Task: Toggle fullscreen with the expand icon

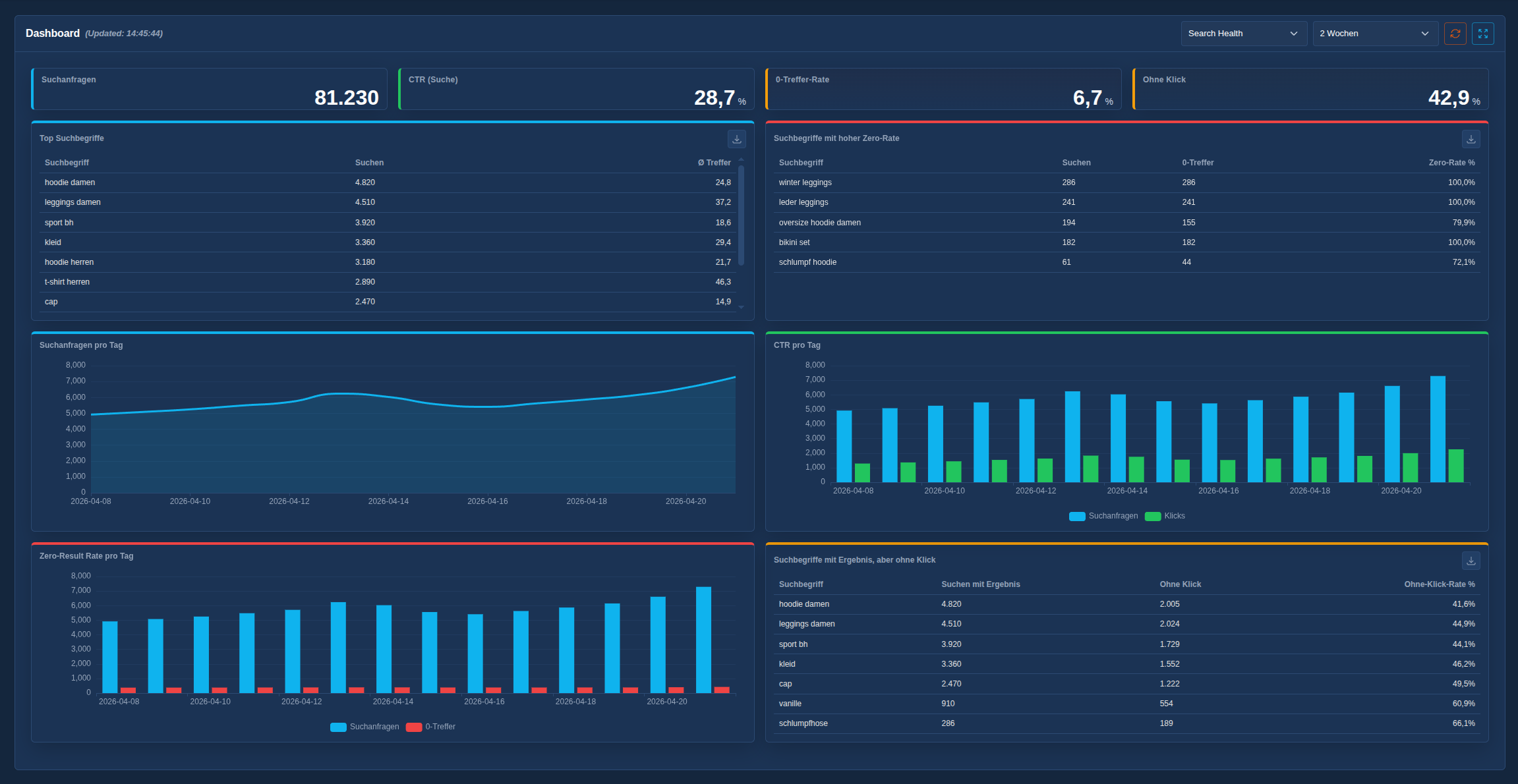Action: click(1482, 34)
